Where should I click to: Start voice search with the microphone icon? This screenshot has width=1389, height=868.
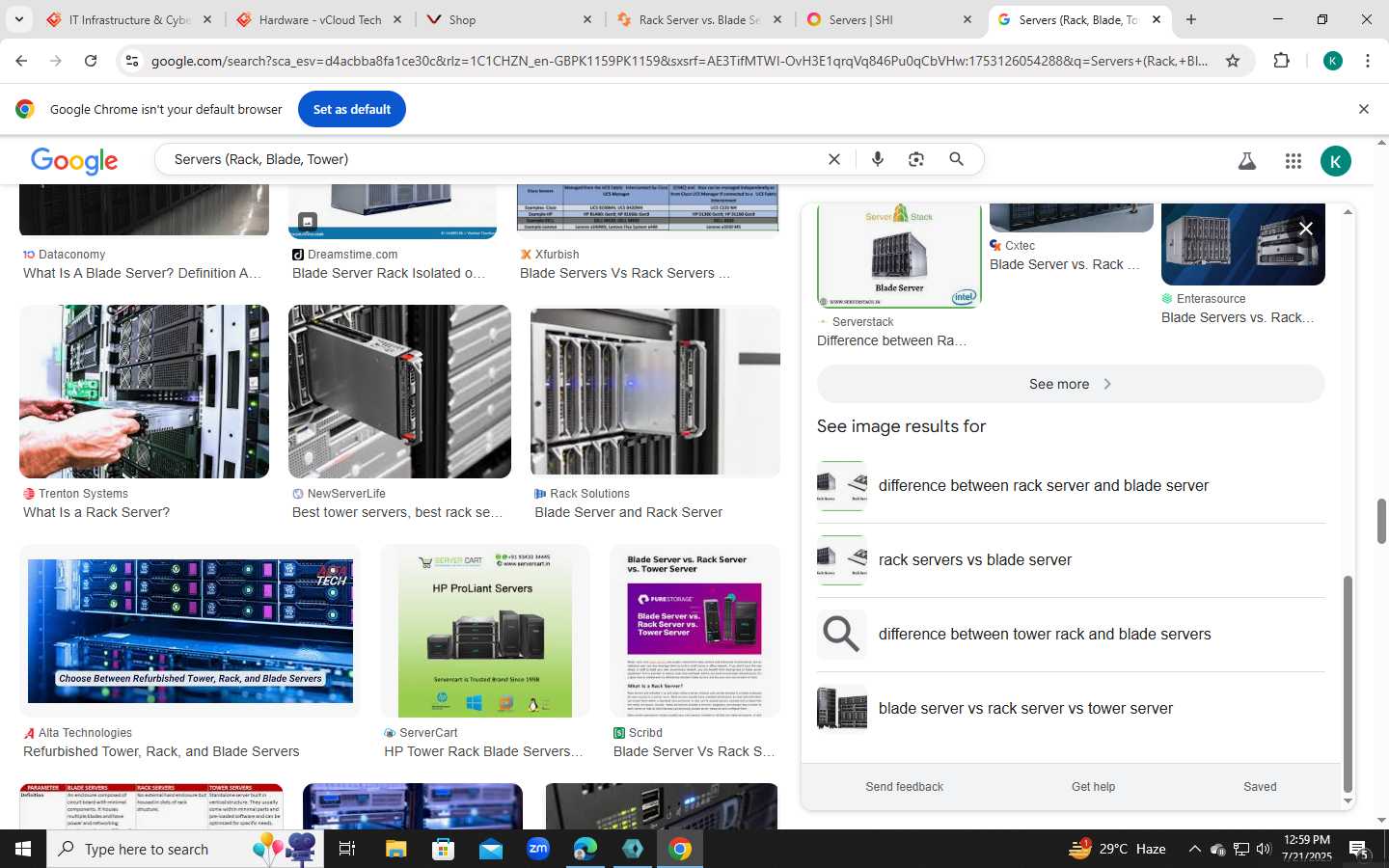[x=878, y=159]
